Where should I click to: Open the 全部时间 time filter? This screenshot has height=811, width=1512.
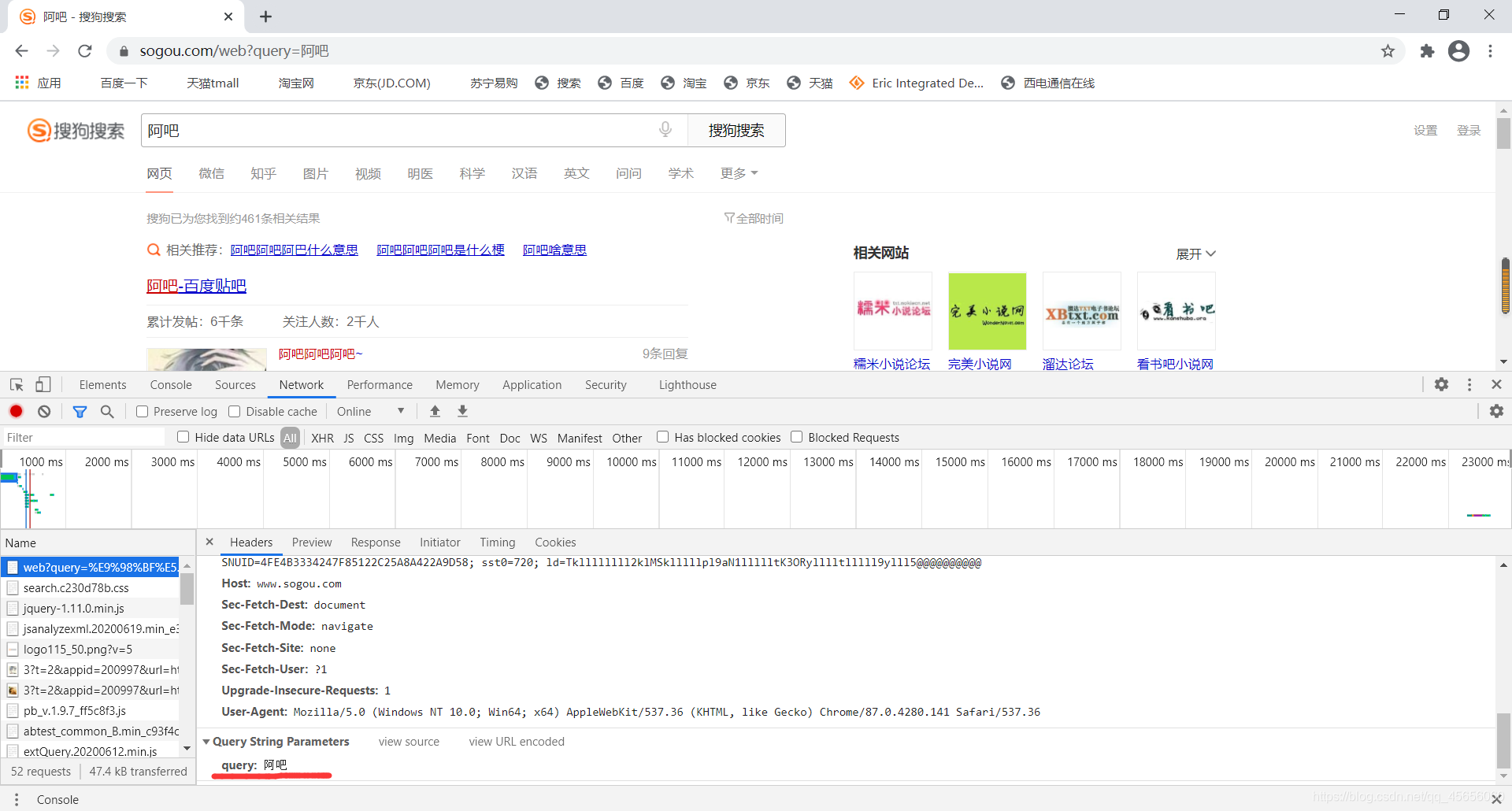pos(754,218)
